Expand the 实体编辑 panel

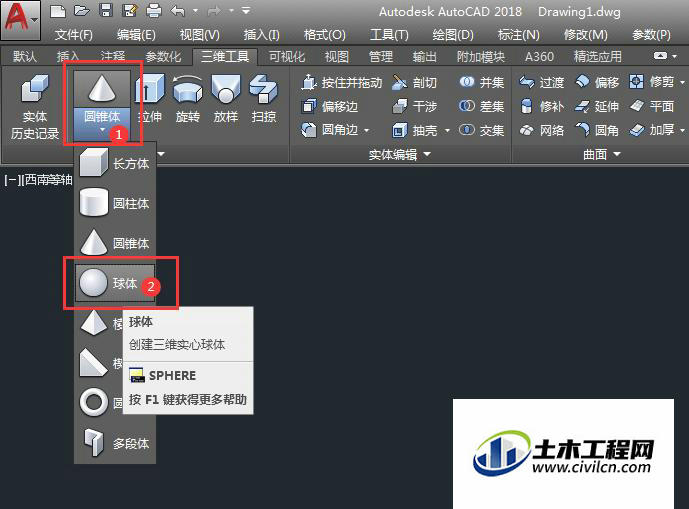point(399,154)
